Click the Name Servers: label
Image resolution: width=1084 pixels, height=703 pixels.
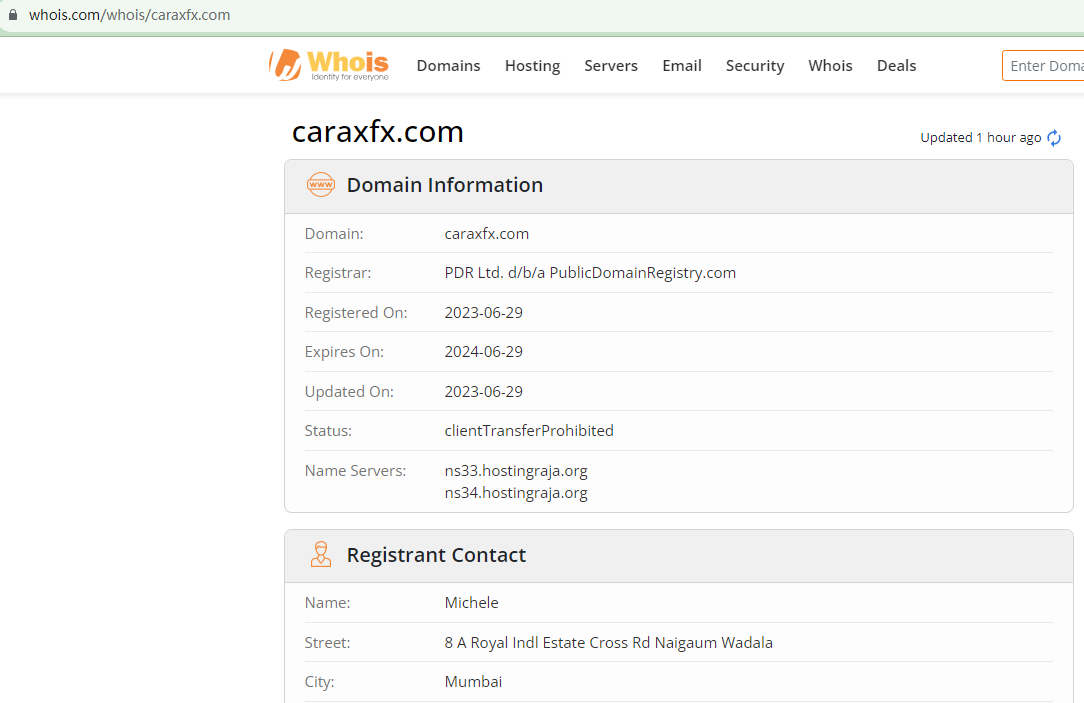355,471
